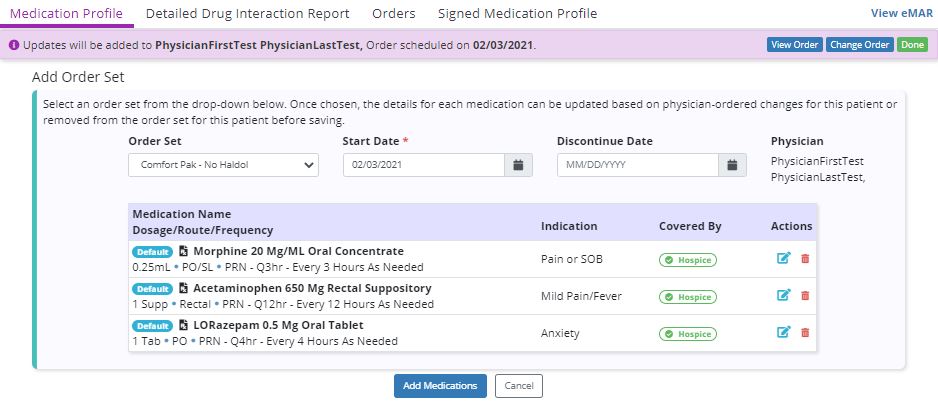938x405 pixels.
Task: Edit the Acetaminophen 650 Mg suppository entry
Action: (783, 295)
